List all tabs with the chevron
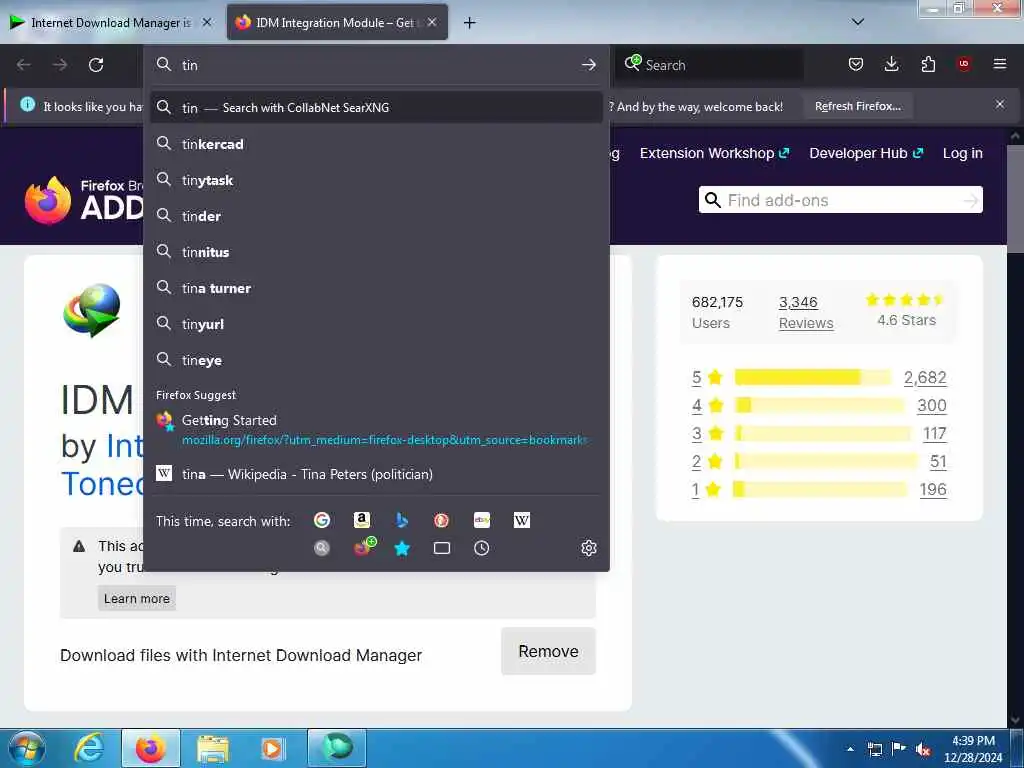The image size is (1024, 768). point(858,22)
